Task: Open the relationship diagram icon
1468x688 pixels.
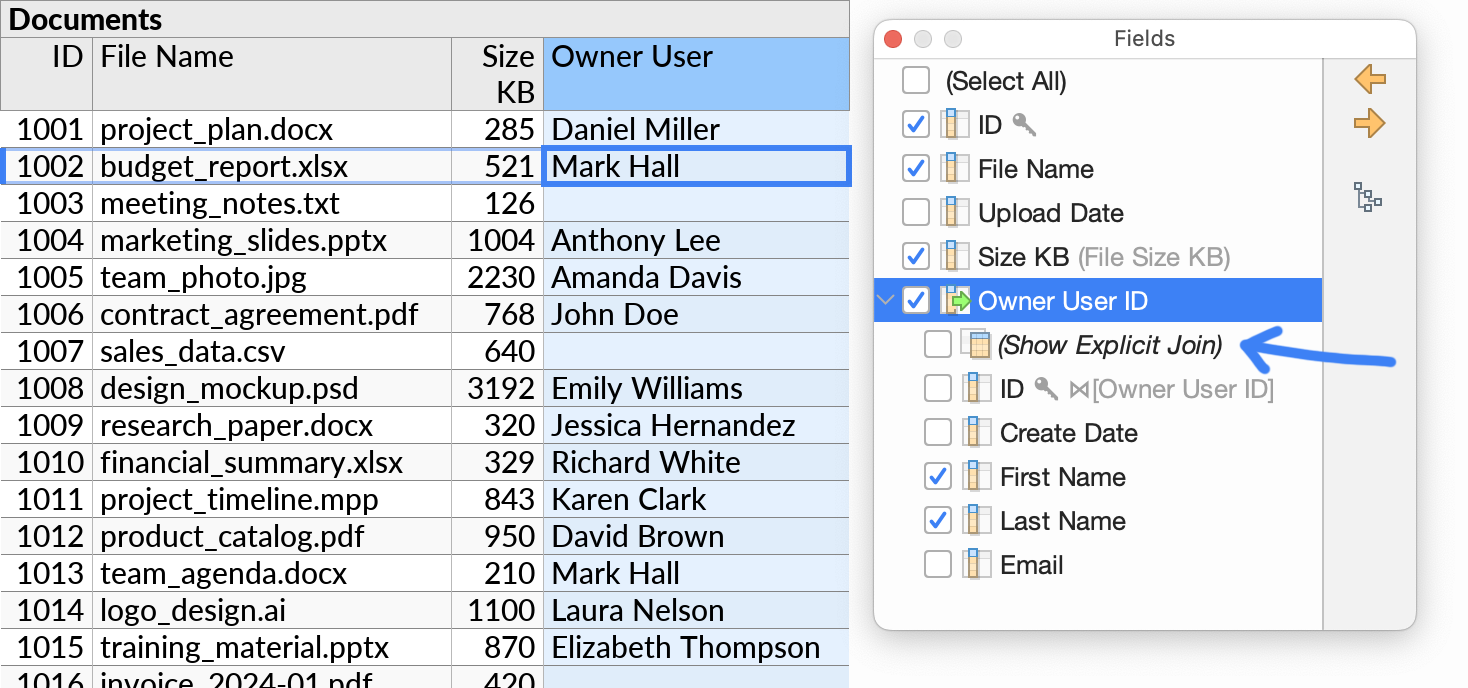Action: click(1368, 198)
